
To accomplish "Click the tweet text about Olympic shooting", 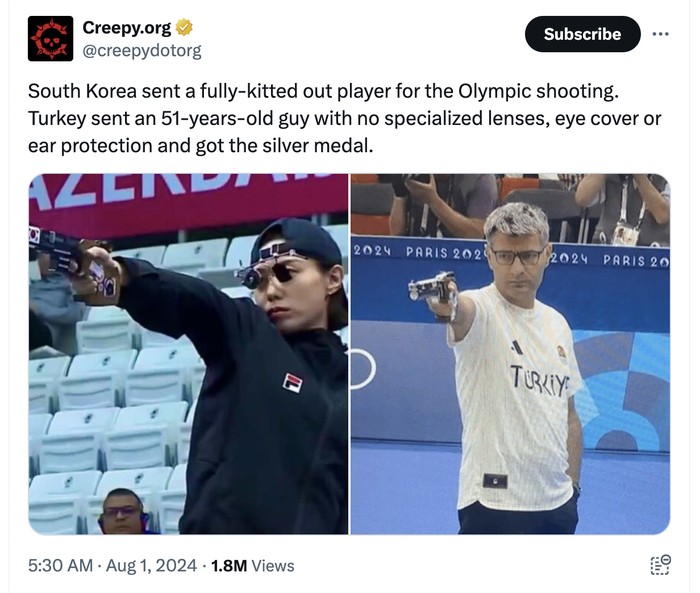I will click(x=344, y=118).
